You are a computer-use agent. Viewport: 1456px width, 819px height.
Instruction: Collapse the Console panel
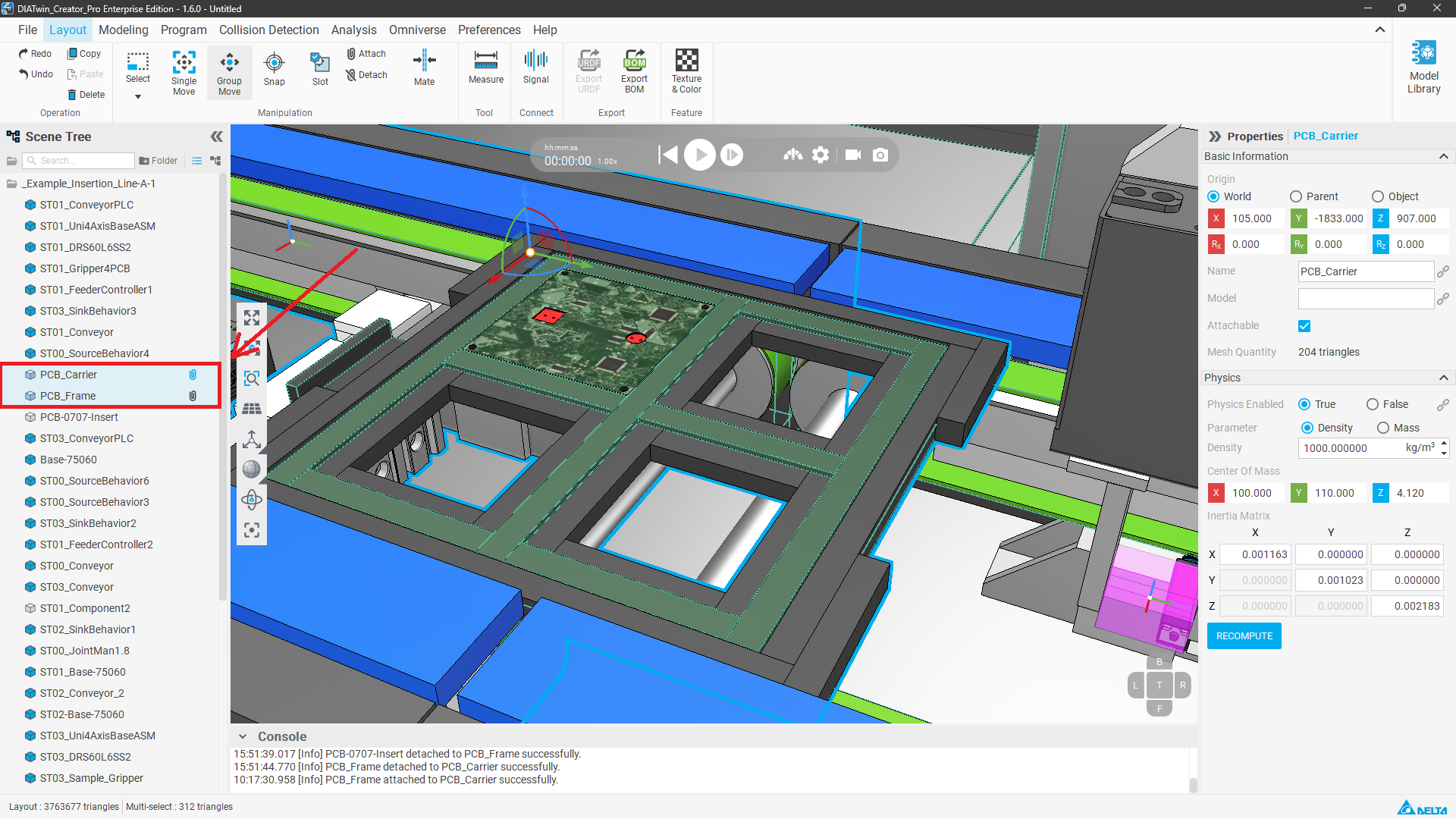point(243,736)
